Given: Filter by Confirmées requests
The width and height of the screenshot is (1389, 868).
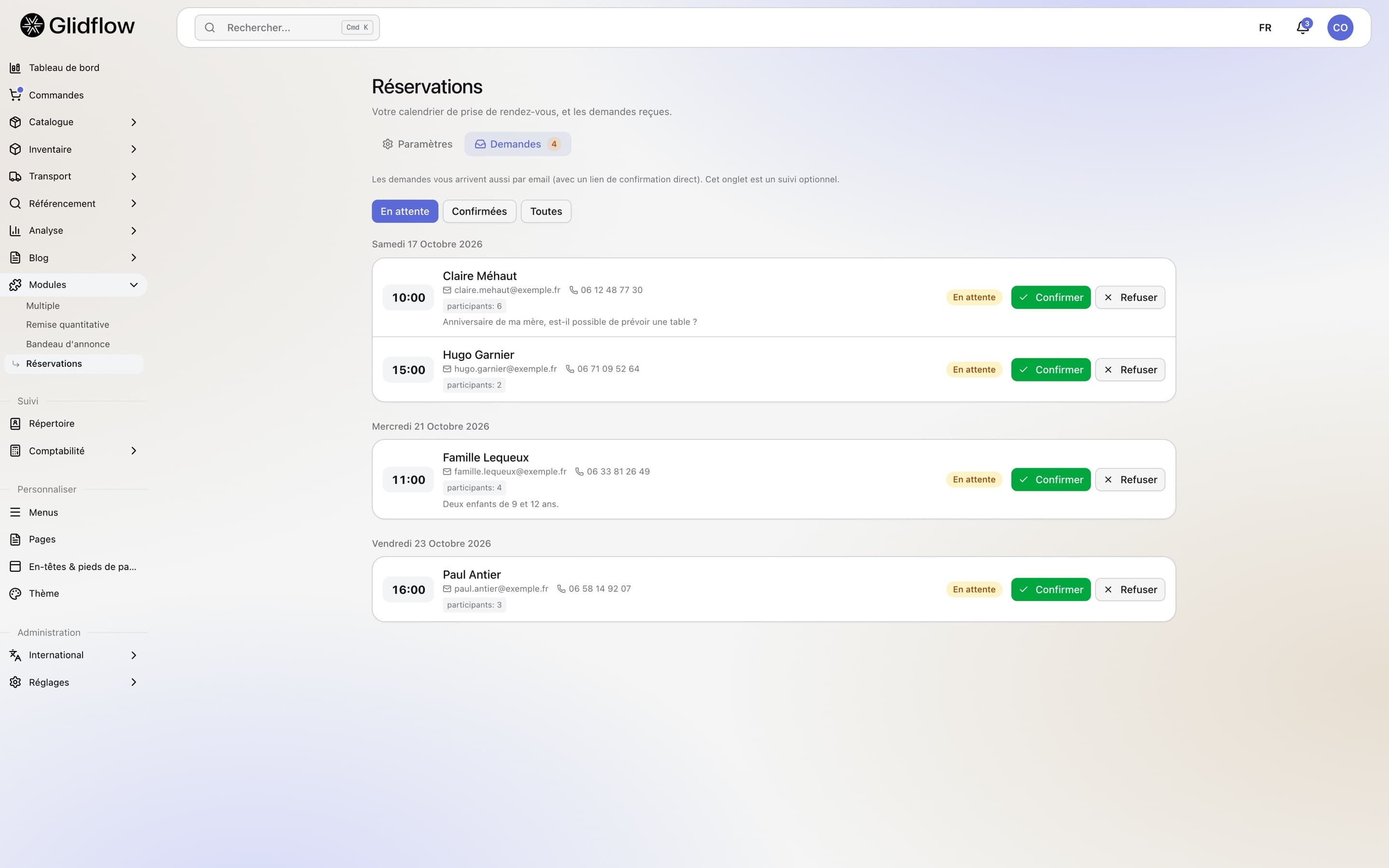Looking at the screenshot, I should point(479,211).
